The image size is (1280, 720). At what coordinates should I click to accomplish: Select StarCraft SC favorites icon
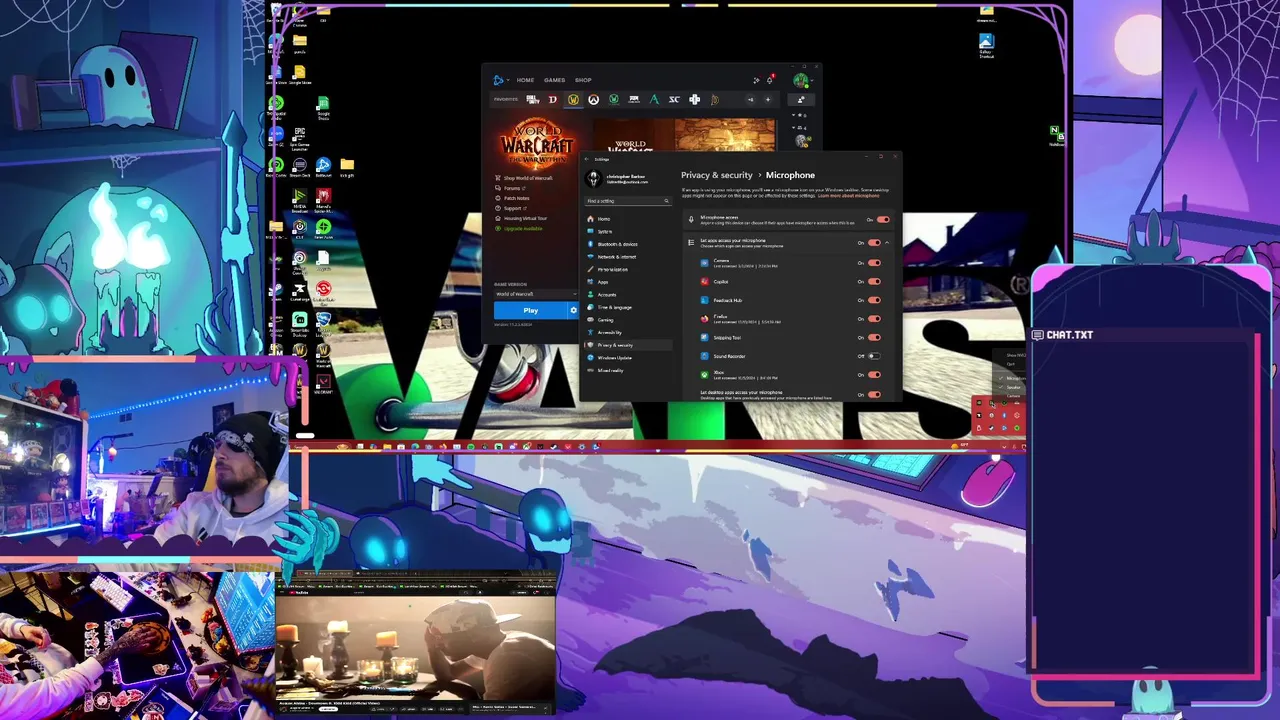[674, 100]
